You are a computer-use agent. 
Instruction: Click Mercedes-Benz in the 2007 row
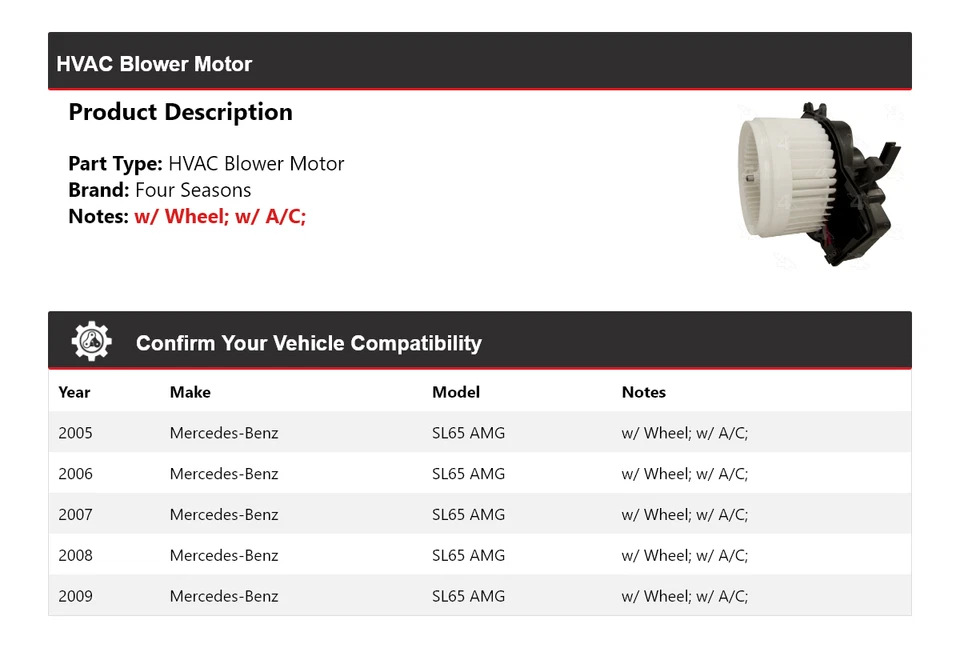point(224,515)
